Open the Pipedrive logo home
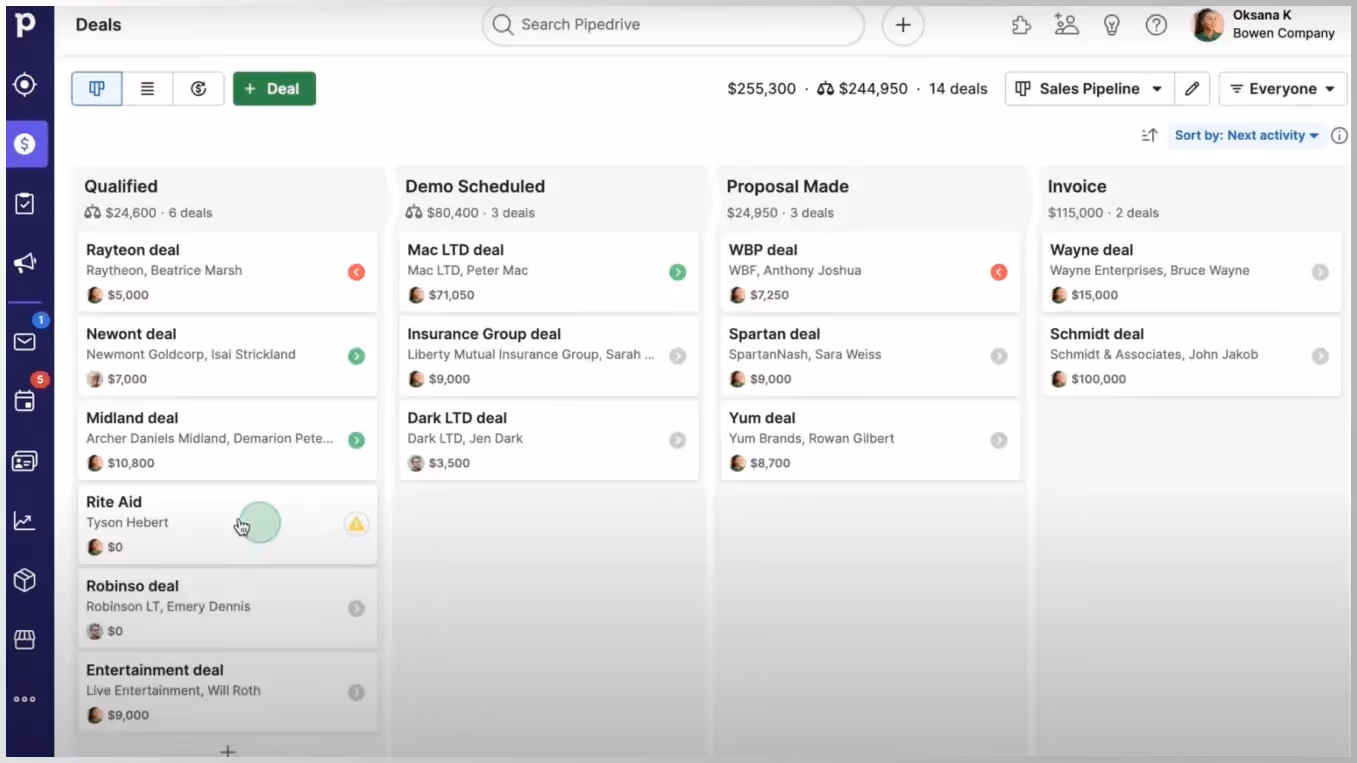The height and width of the screenshot is (763, 1357). [25, 24]
